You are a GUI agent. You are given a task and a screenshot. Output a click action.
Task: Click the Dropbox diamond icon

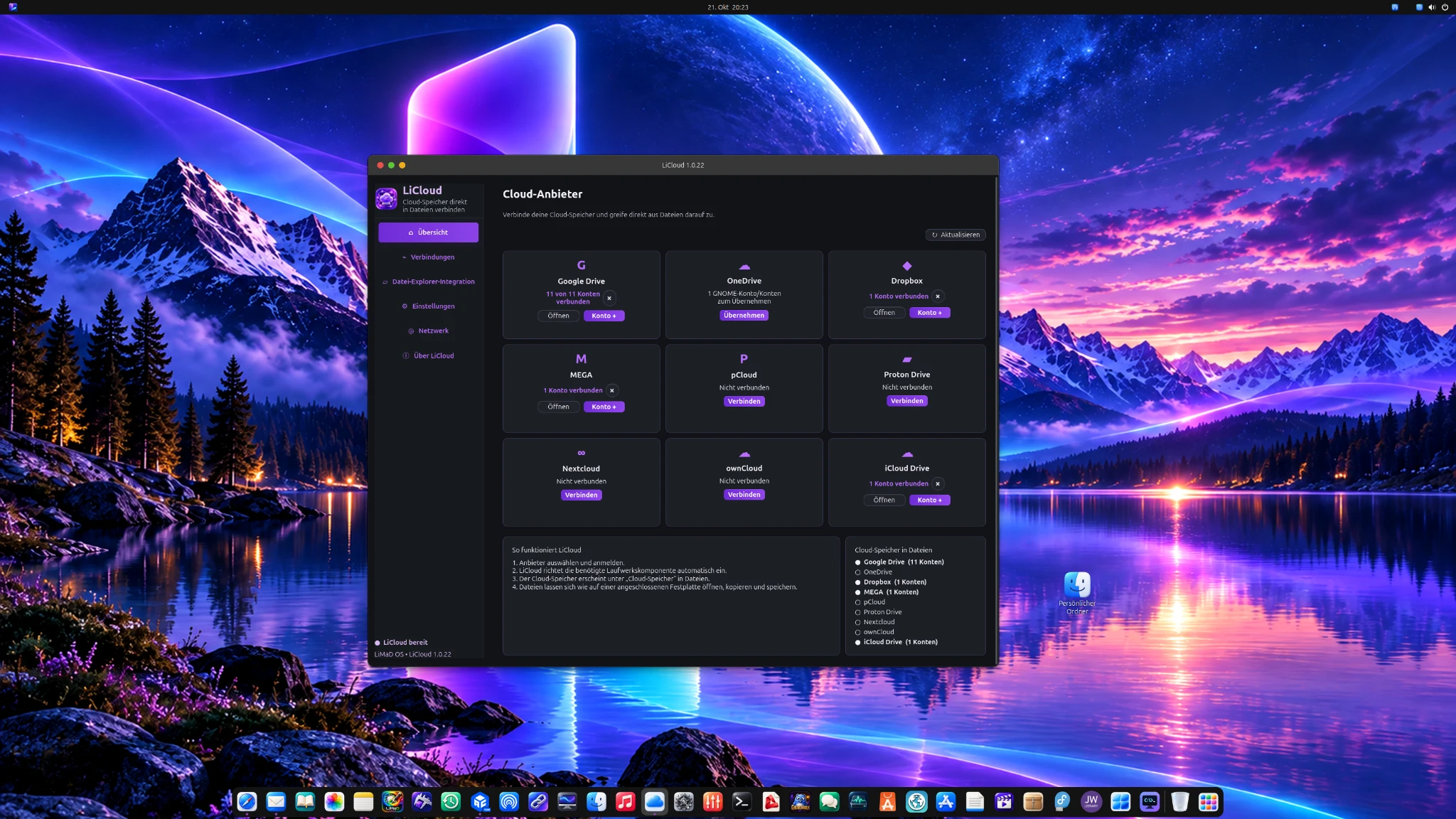[906, 266]
